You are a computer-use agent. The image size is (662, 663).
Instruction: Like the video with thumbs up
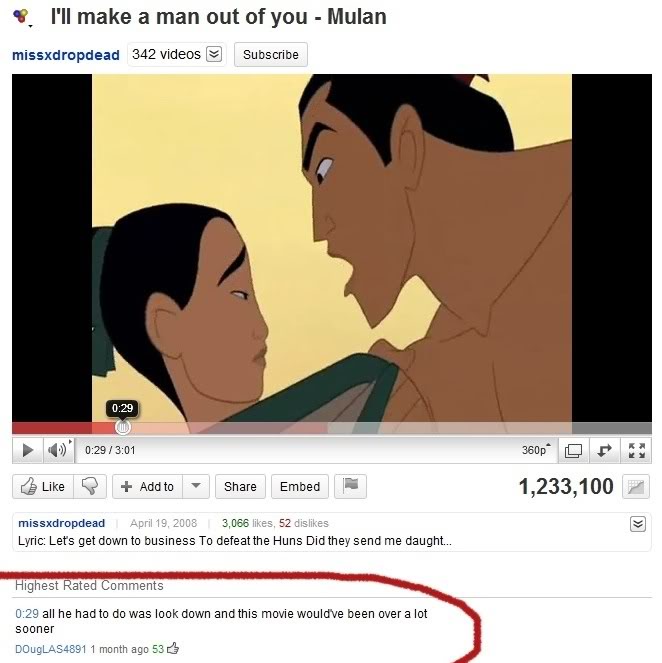[43, 486]
